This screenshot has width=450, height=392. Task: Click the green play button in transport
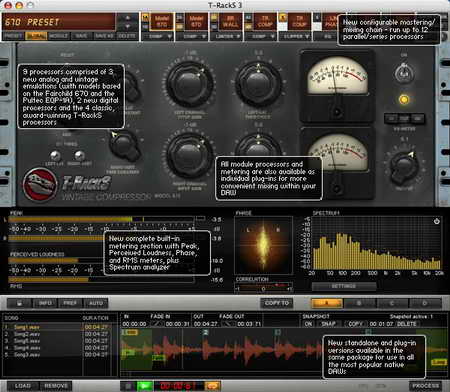tap(145, 386)
